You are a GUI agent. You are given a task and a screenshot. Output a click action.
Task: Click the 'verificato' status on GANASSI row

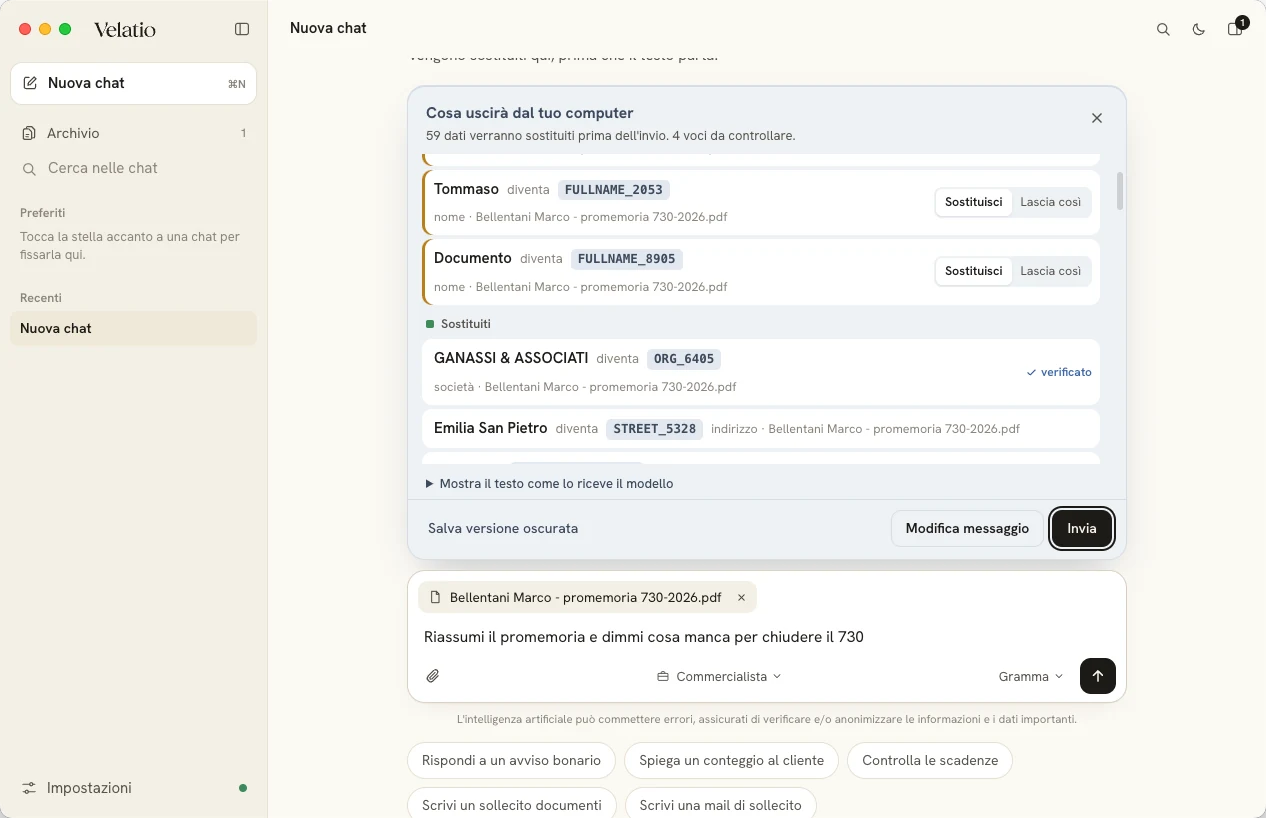coord(1059,372)
